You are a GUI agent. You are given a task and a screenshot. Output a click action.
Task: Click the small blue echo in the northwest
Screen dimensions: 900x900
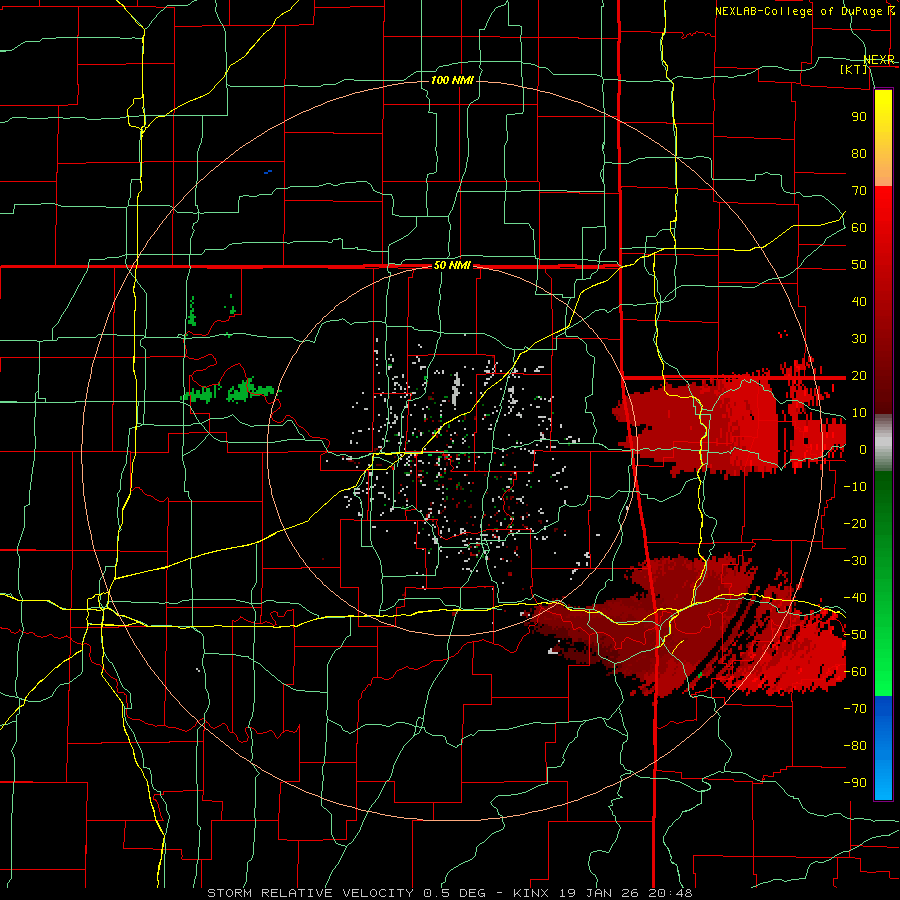(x=267, y=172)
